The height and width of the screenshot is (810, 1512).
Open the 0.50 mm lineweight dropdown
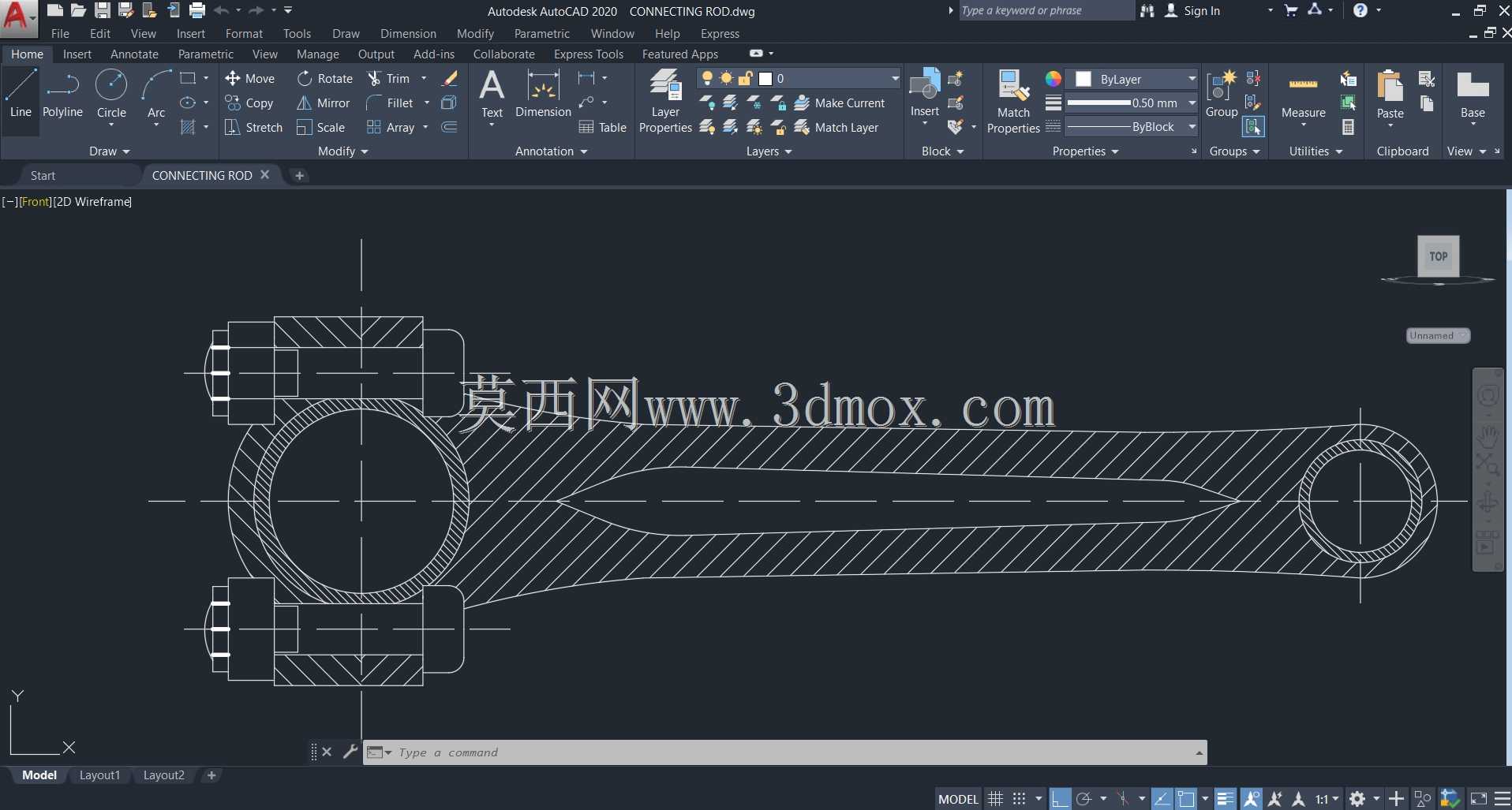pos(1192,103)
